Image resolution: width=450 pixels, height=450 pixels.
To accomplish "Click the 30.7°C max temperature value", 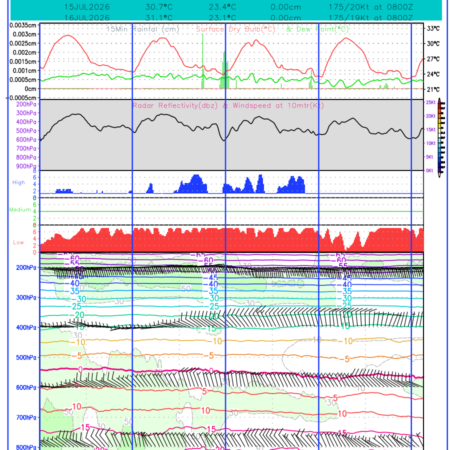I will [159, 7].
